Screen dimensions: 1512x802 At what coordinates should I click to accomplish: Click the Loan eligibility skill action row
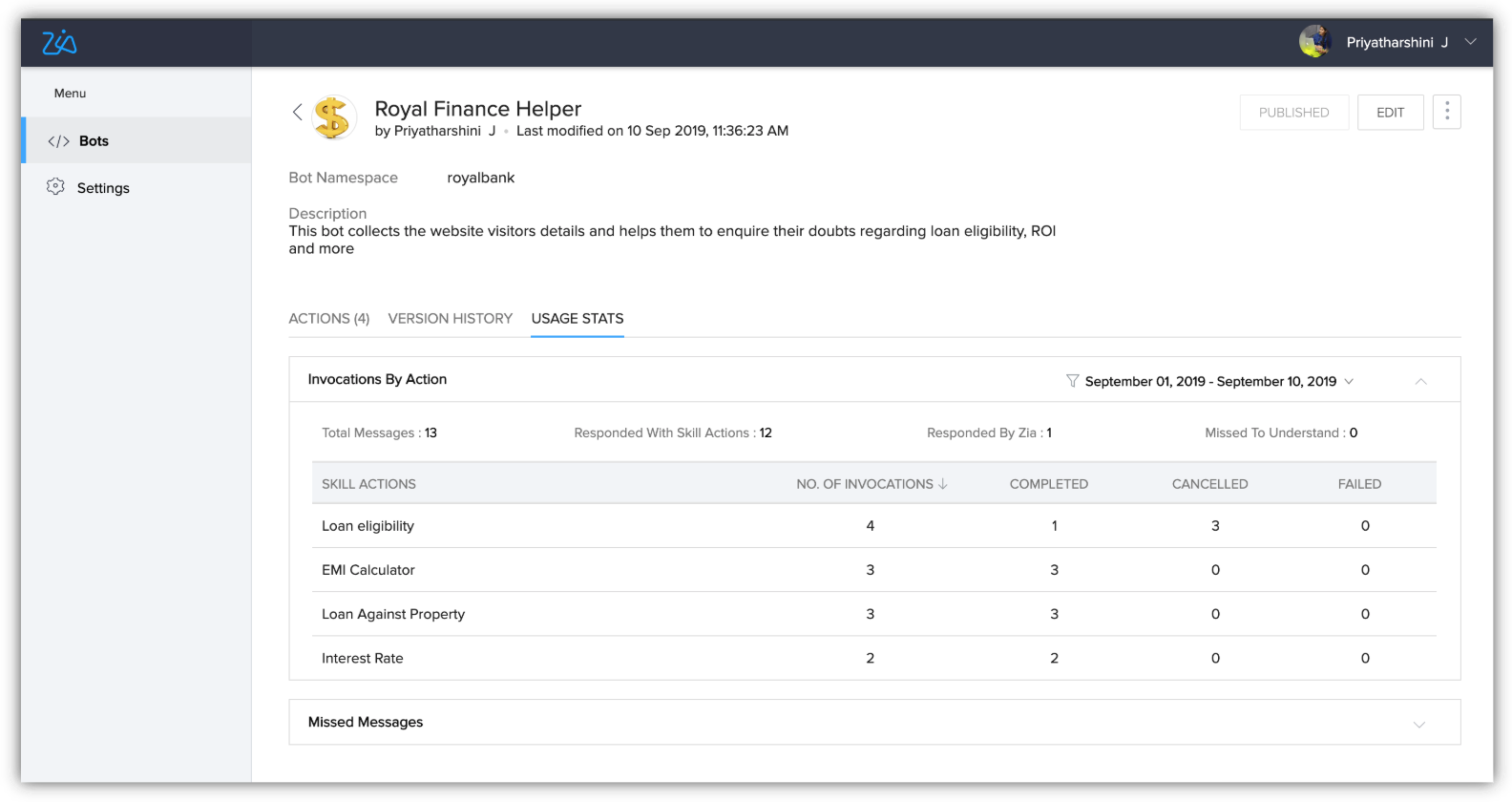[368, 526]
